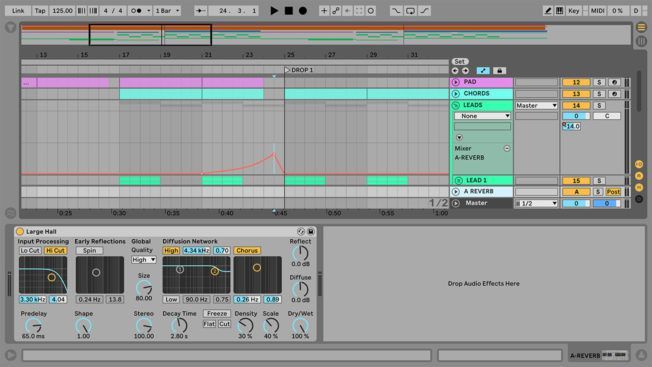This screenshot has height=367, width=652.
Task: Click the LEADS automation lane fold arrow
Action: (x=459, y=137)
